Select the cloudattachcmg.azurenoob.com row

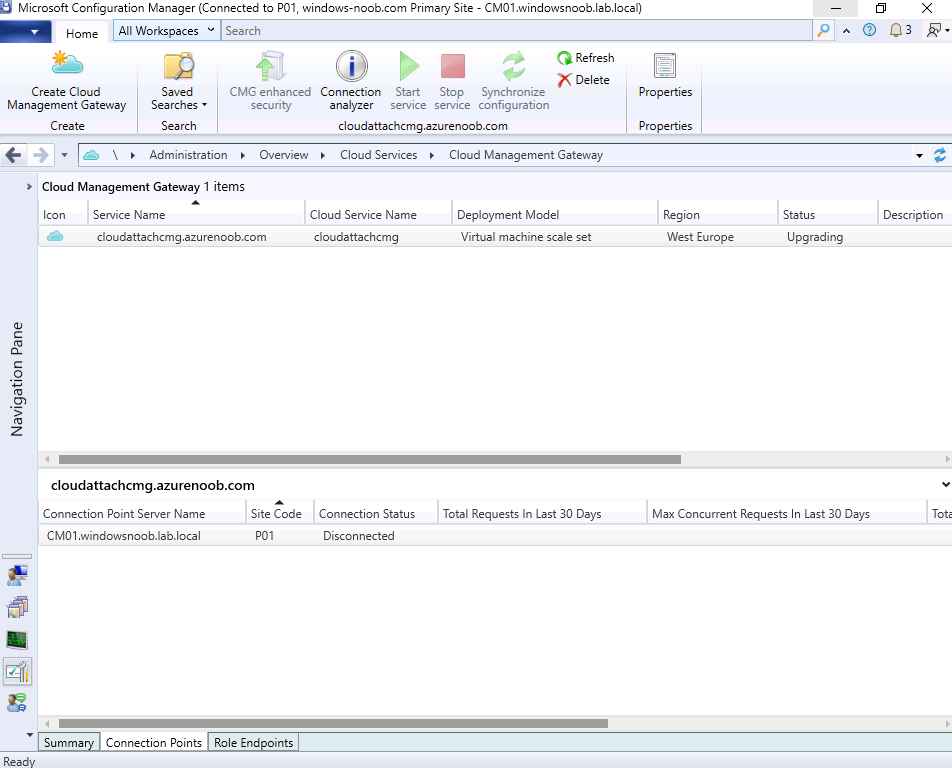tap(495, 237)
